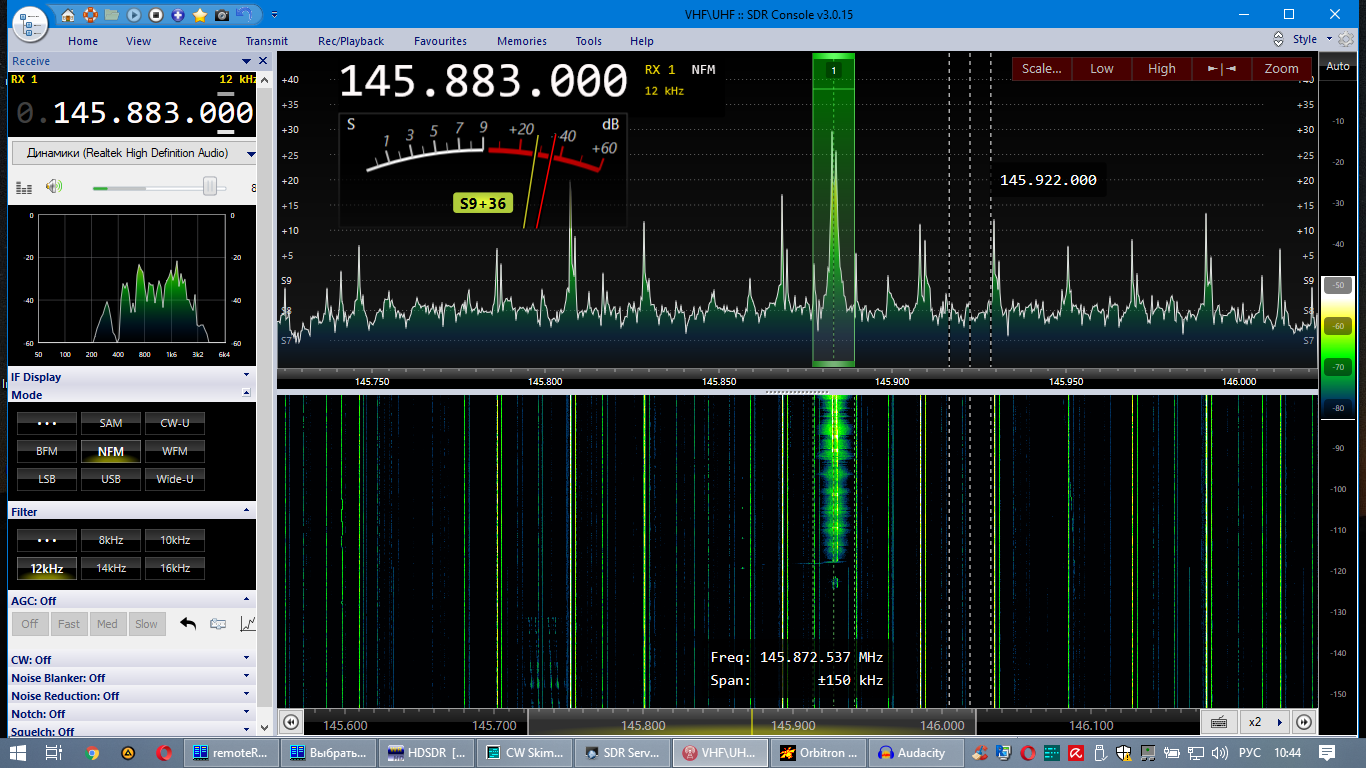Open the Tools menu
1366x768 pixels.
pos(588,41)
